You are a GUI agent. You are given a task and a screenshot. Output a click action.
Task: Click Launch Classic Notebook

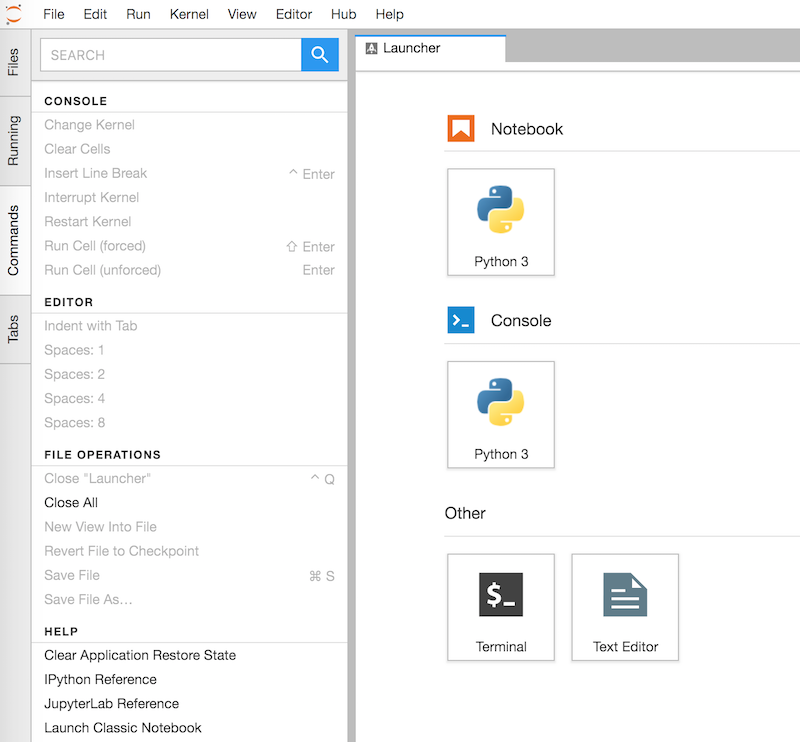(x=122, y=728)
